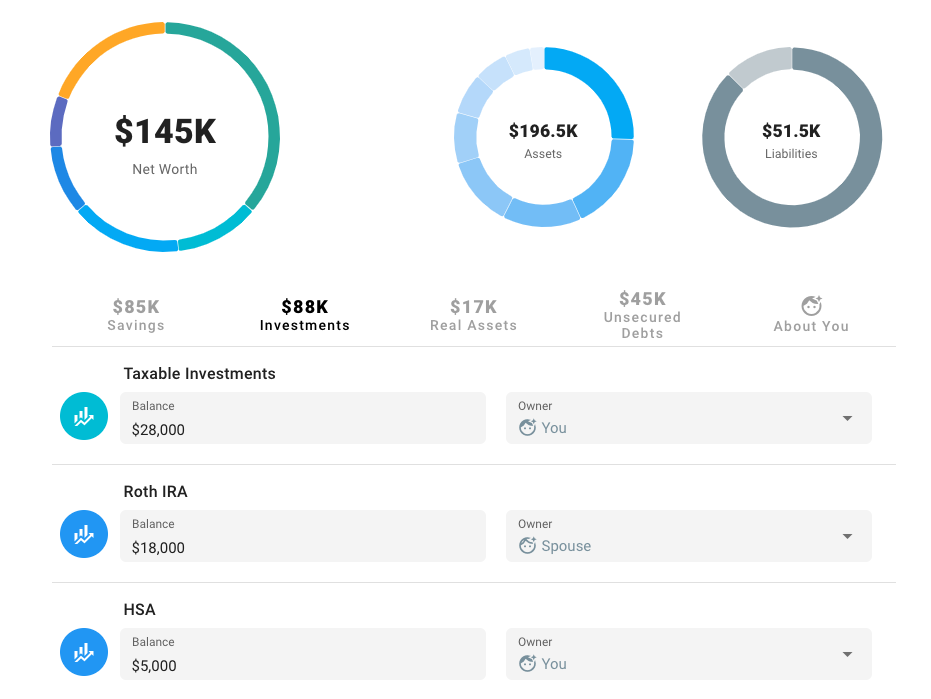
Task: Open the Real Assets tab
Action: [x=473, y=315]
